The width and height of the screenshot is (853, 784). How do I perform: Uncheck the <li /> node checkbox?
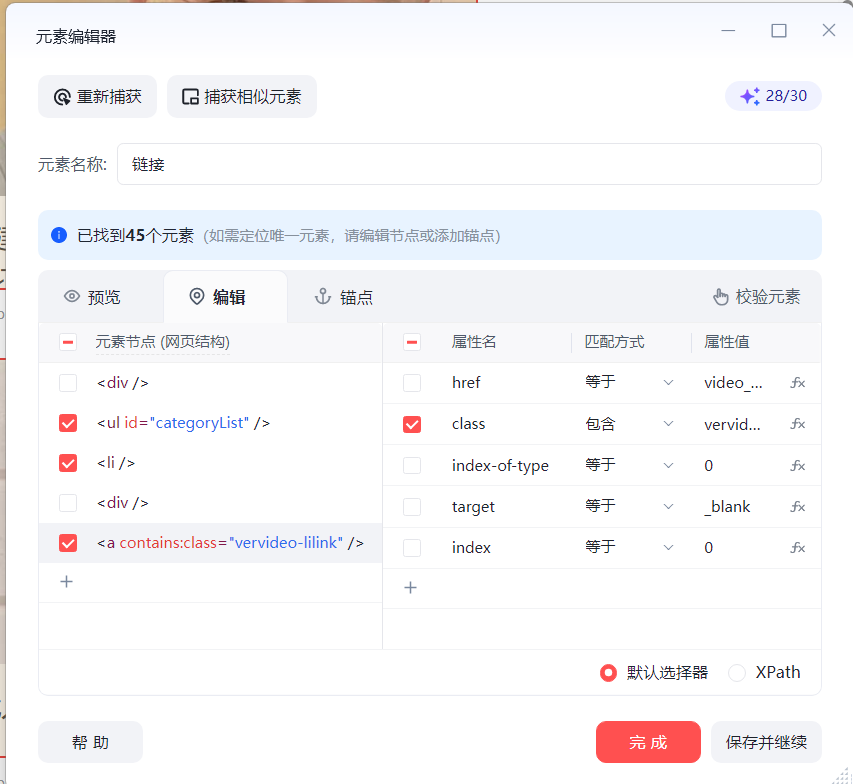[68, 463]
